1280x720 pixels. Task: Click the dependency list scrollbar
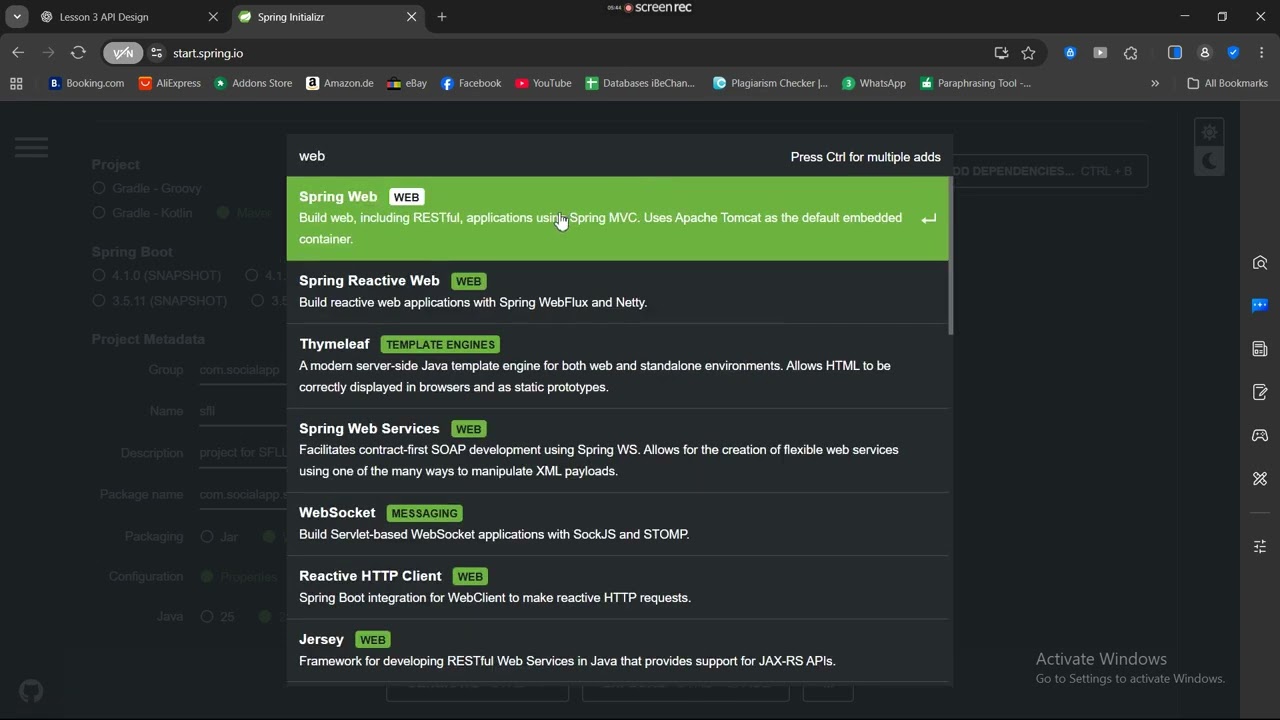(950, 256)
